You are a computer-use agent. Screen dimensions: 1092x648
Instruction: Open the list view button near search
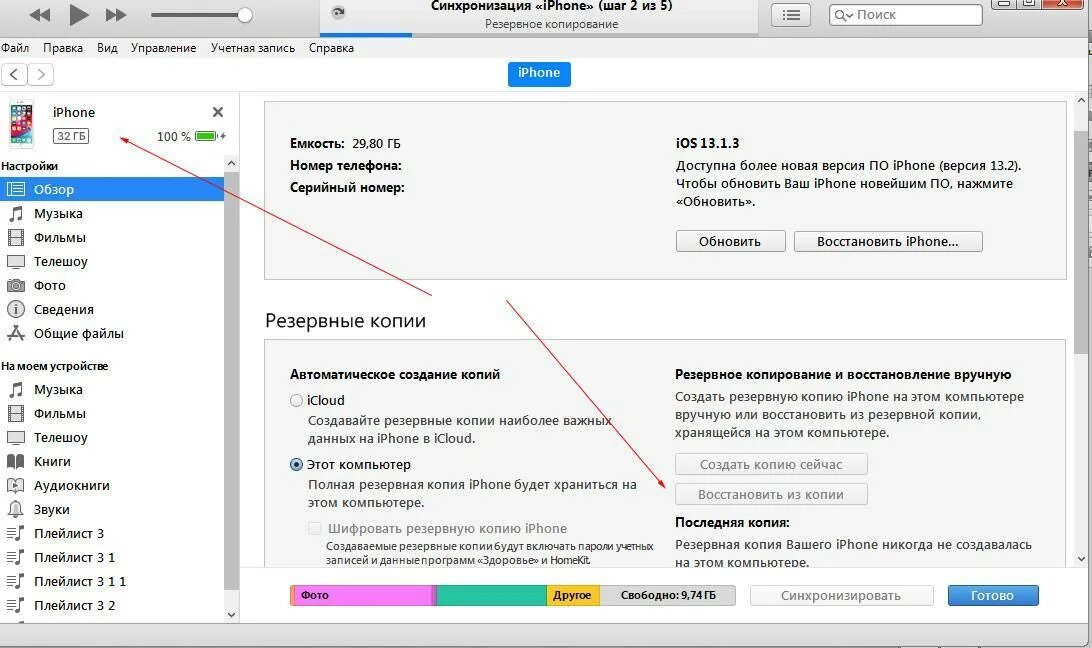790,15
